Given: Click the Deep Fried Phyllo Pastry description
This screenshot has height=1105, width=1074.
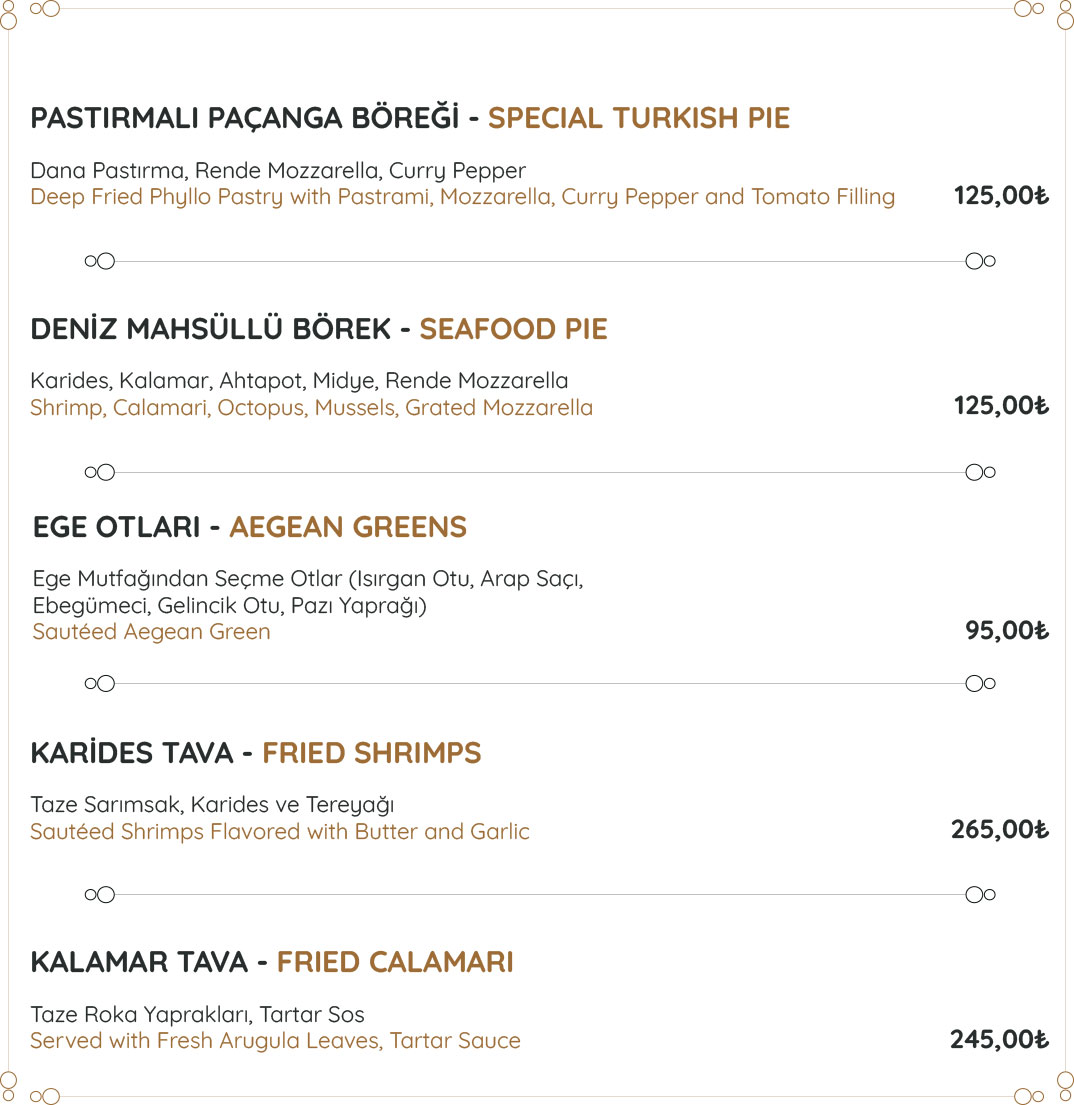Looking at the screenshot, I should [462, 197].
